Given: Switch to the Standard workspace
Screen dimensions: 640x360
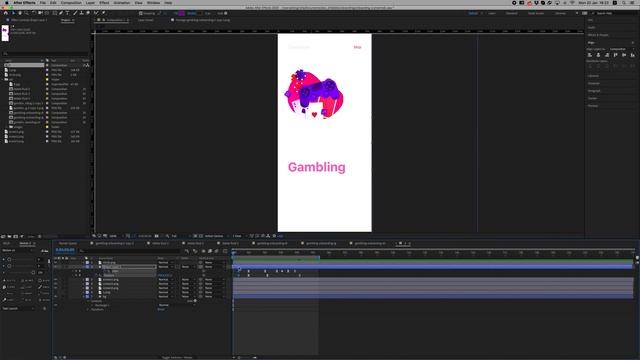Looking at the screenshot, I should coord(511,13).
